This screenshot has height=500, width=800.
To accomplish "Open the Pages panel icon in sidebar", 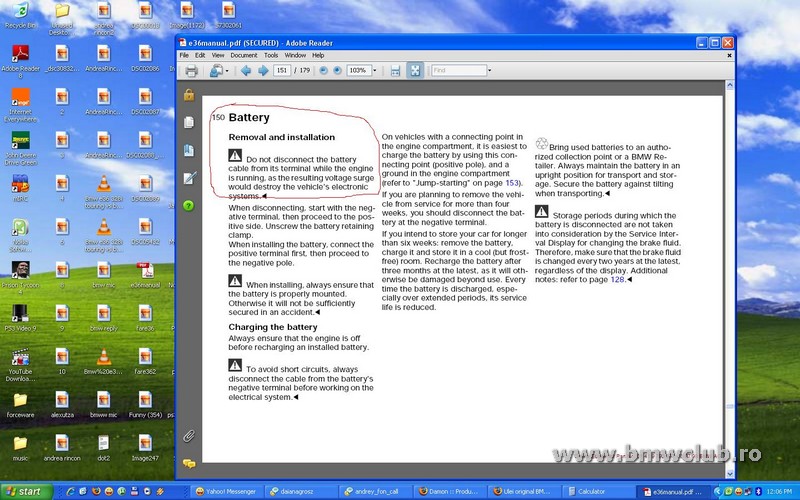I will click(189, 122).
